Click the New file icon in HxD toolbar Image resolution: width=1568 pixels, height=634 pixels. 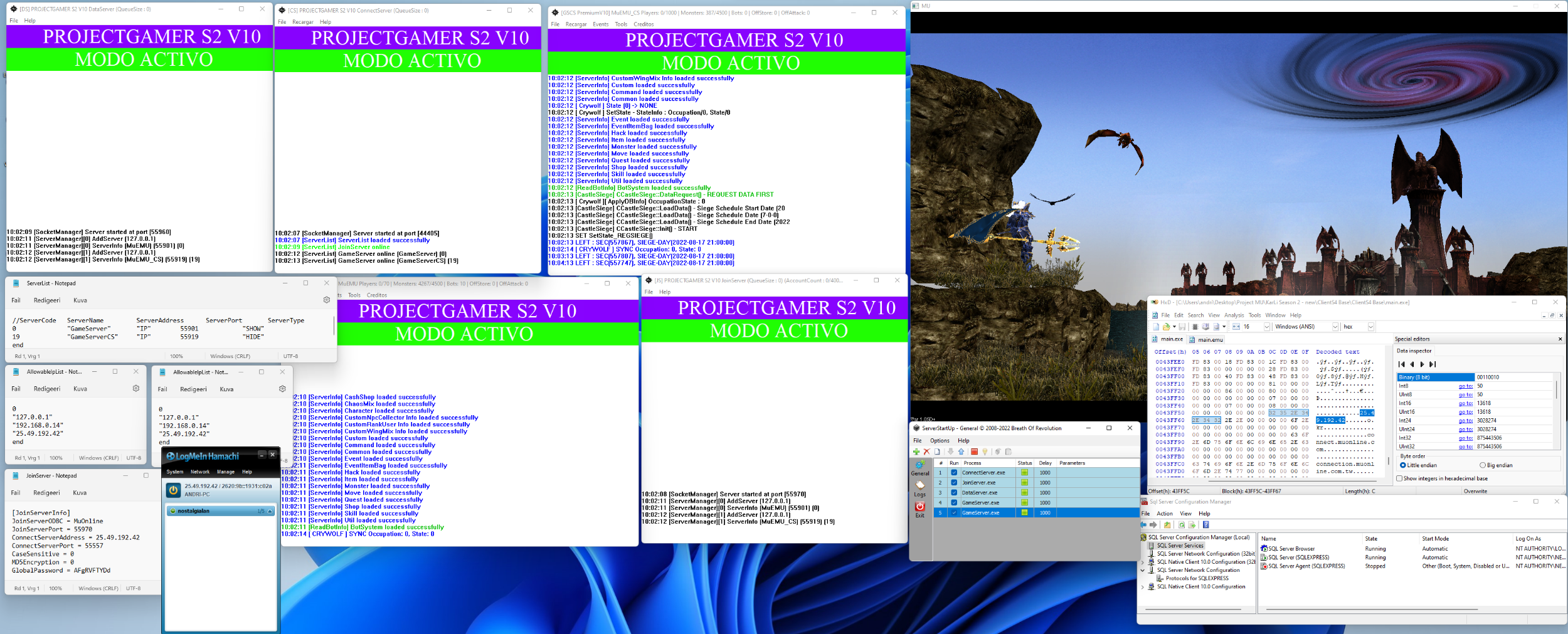pyautogui.click(x=1156, y=327)
